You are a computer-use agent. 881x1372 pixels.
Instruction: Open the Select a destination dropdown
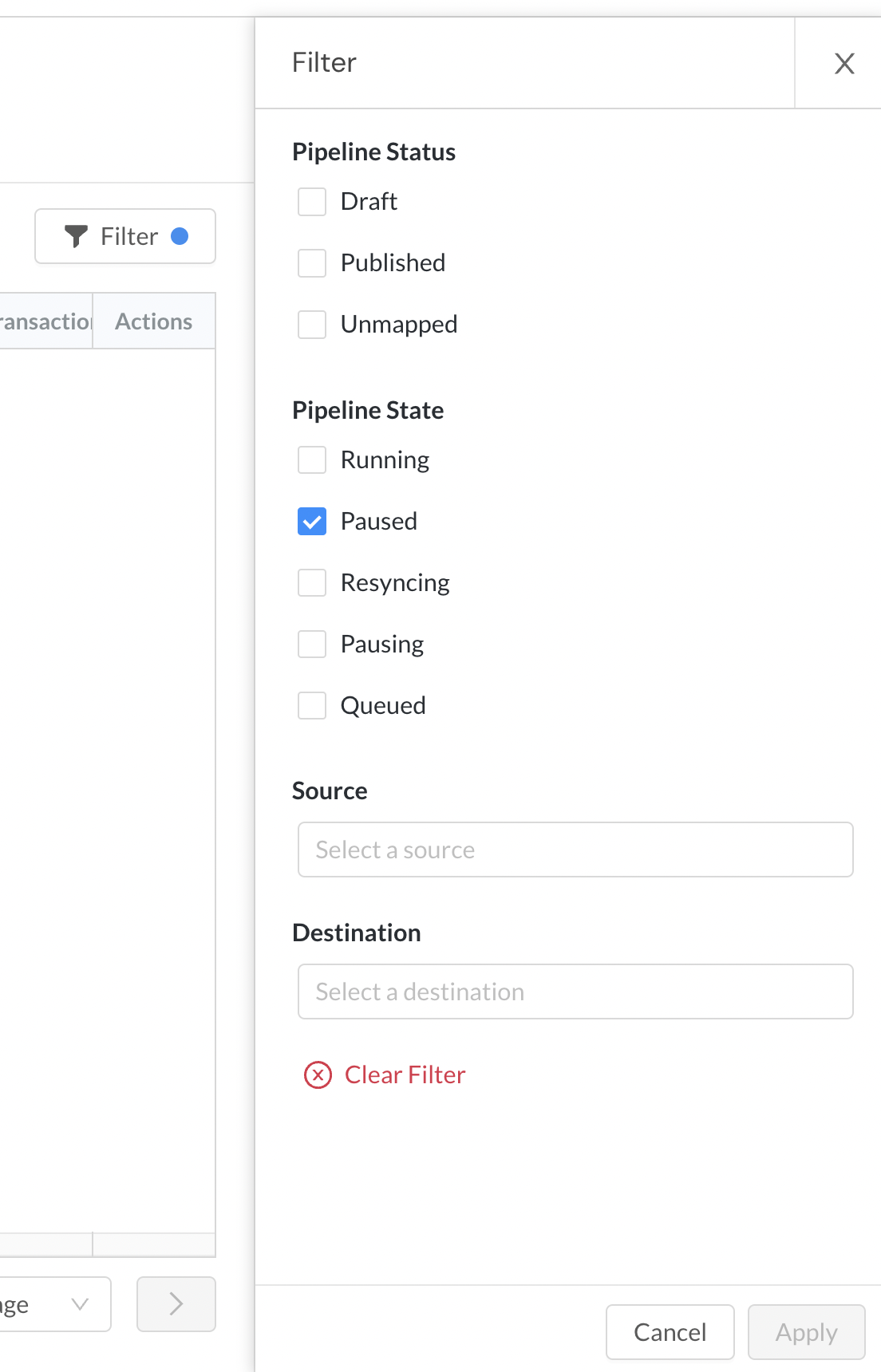[575, 992]
